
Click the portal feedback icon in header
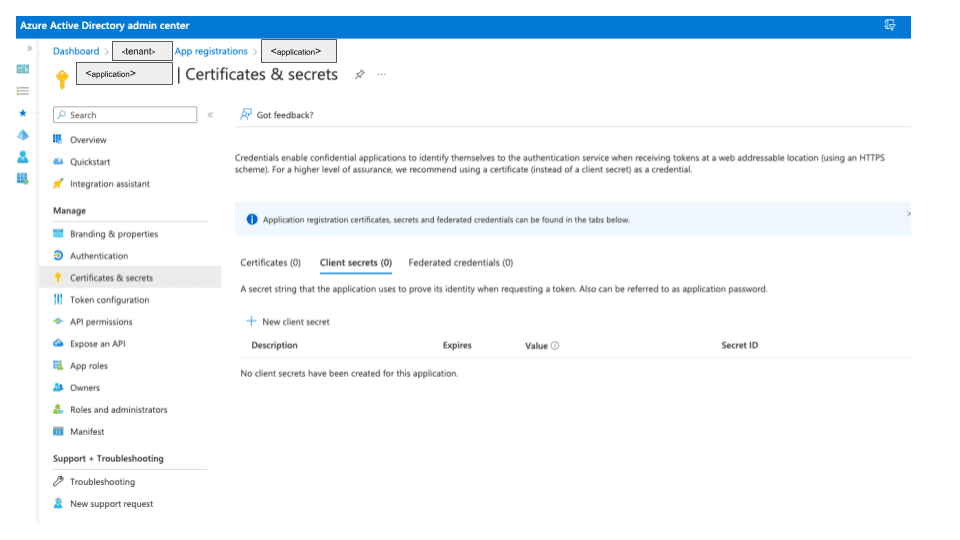point(890,25)
